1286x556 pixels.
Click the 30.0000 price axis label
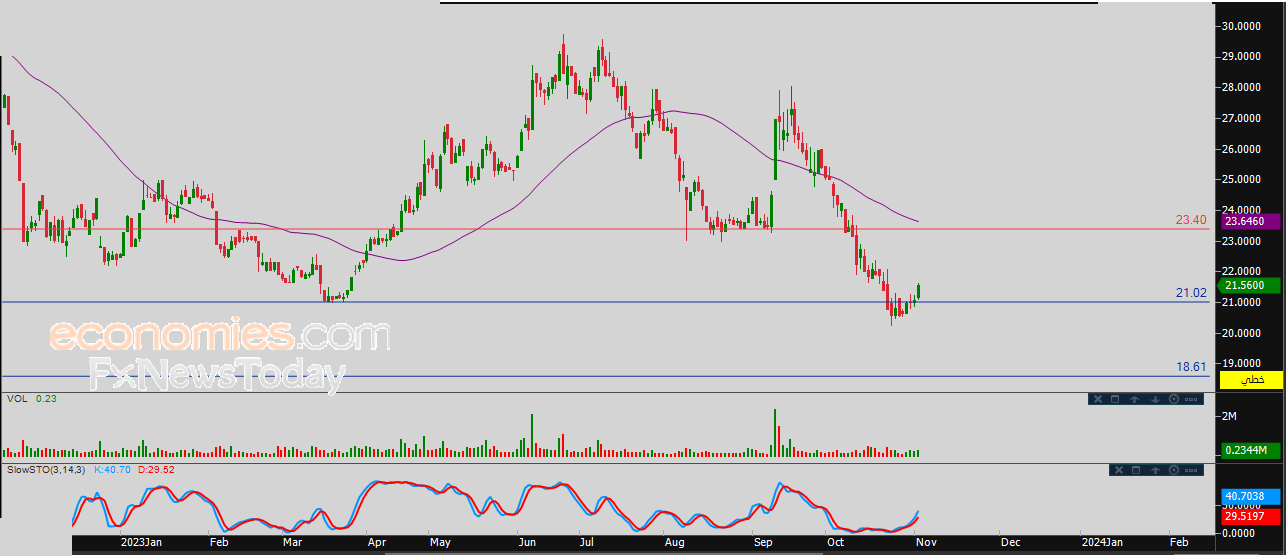[x=1241, y=26]
